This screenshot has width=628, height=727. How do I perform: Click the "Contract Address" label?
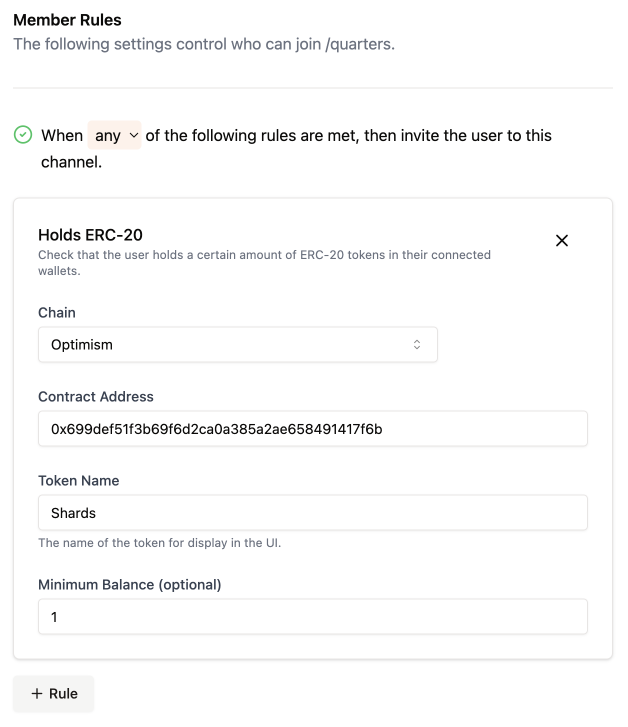tap(95, 397)
